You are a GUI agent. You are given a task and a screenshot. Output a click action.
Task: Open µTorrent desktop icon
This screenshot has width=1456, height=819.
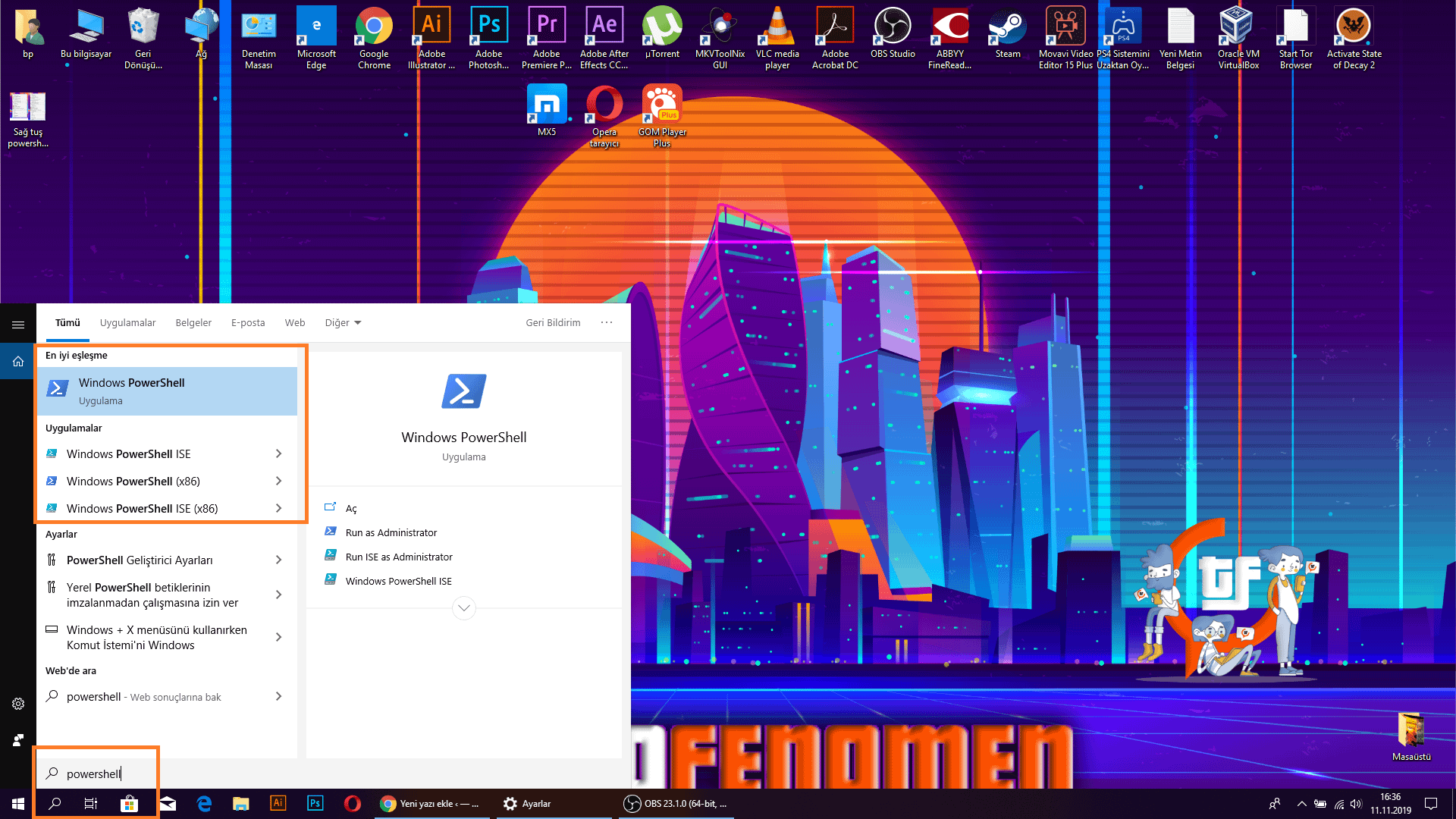point(662,33)
